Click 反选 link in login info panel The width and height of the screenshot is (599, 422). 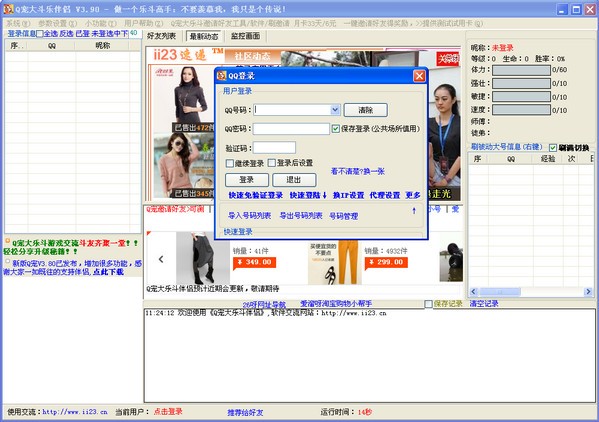(66, 34)
